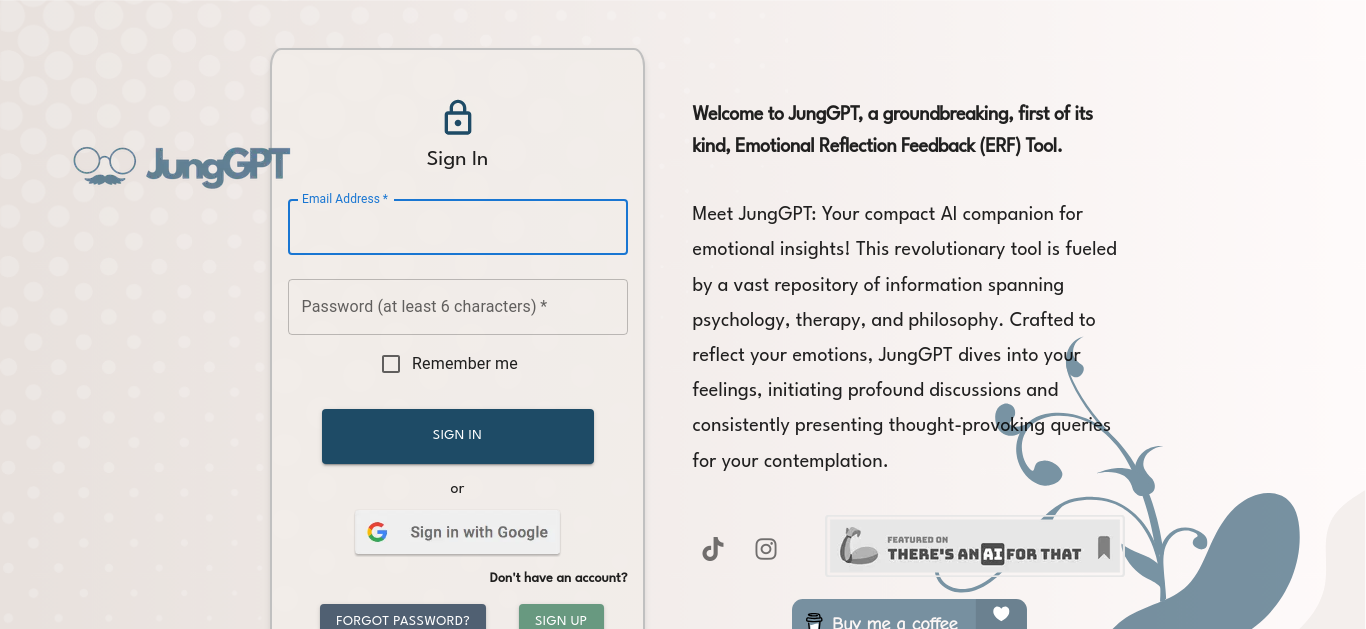Click the bookmark icon on featured badge
This screenshot has width=1366, height=629.
coord(1104,547)
